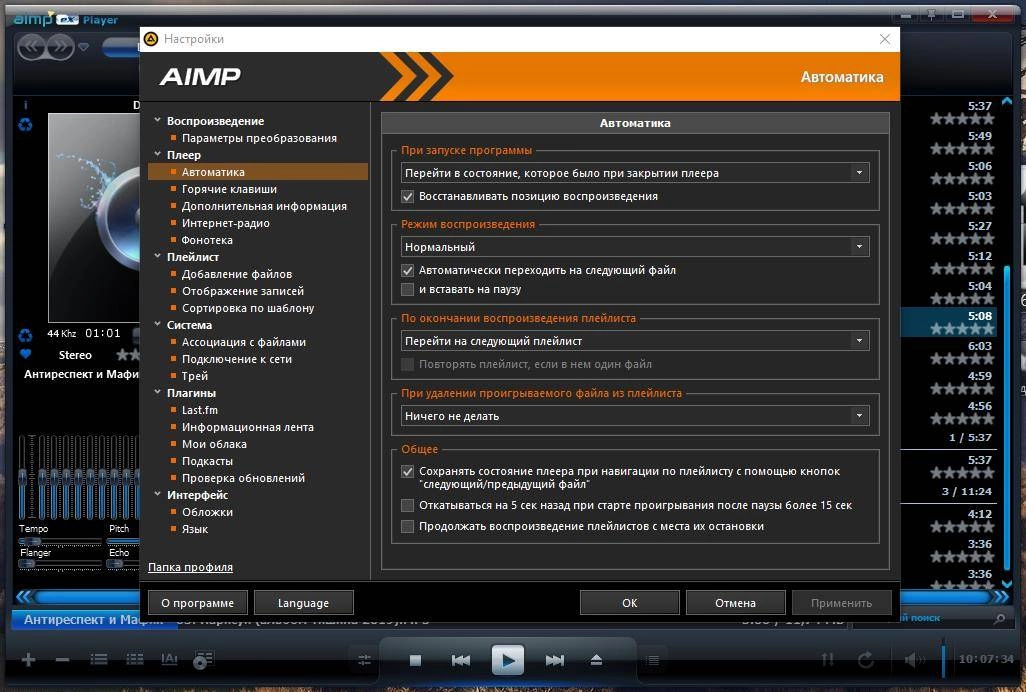The width and height of the screenshot is (1026, 692).
Task: Click the 'Отмена' button
Action: [x=735, y=603]
